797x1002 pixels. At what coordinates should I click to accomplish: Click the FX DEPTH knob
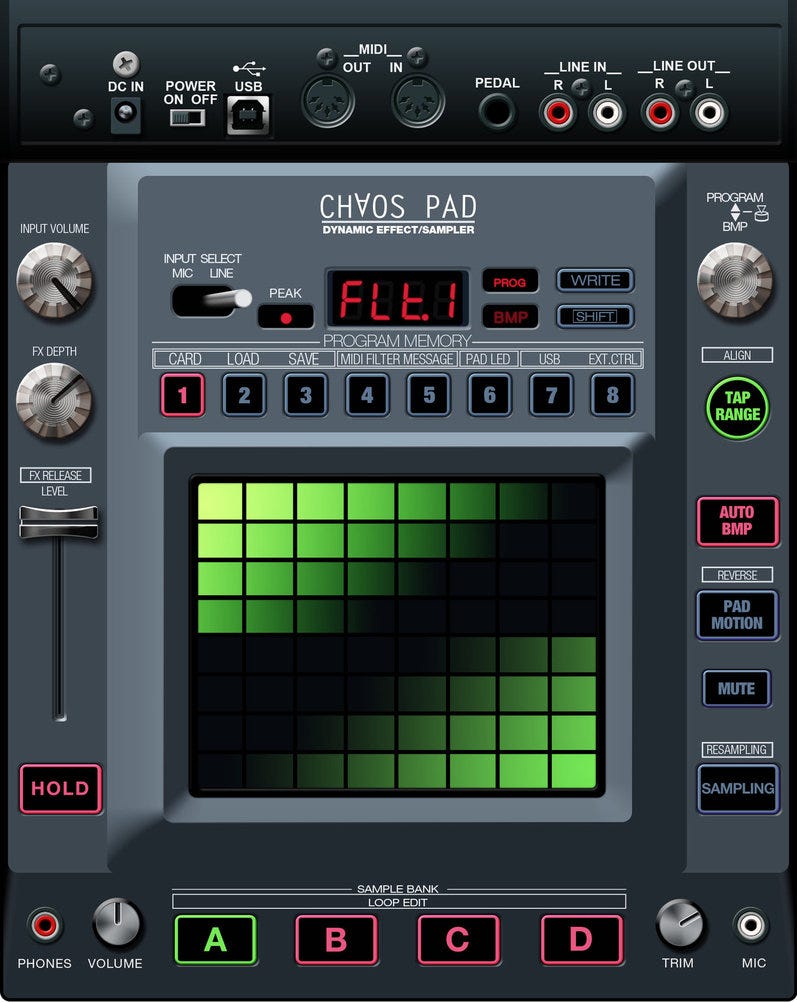coord(54,400)
